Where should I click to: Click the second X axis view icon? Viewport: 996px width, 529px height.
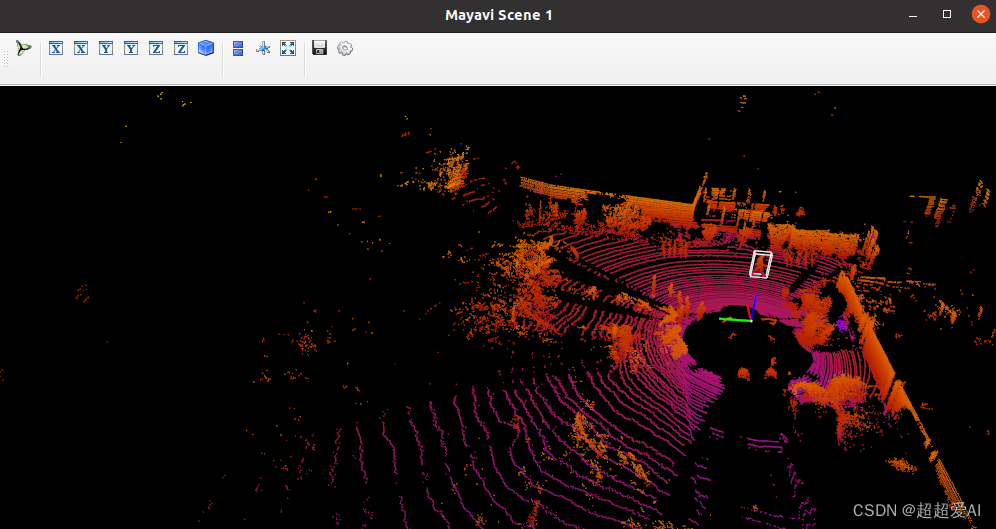[x=81, y=48]
